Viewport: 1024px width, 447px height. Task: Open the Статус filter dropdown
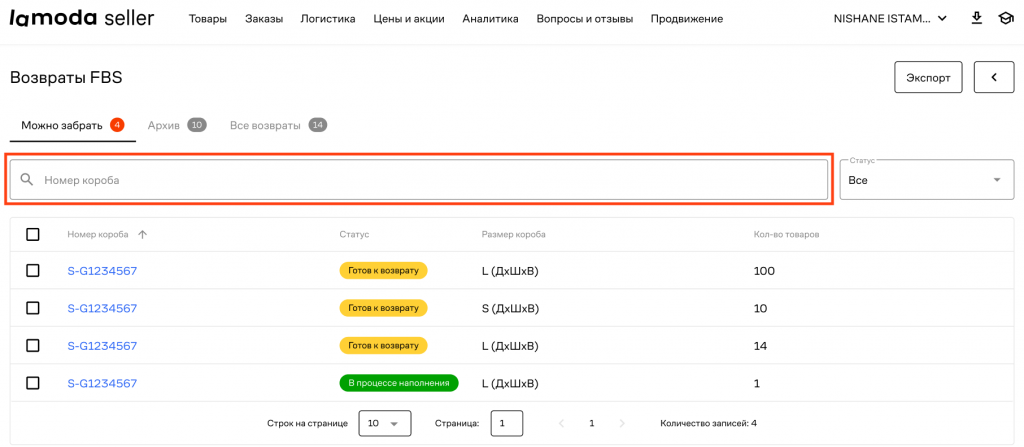click(x=926, y=180)
